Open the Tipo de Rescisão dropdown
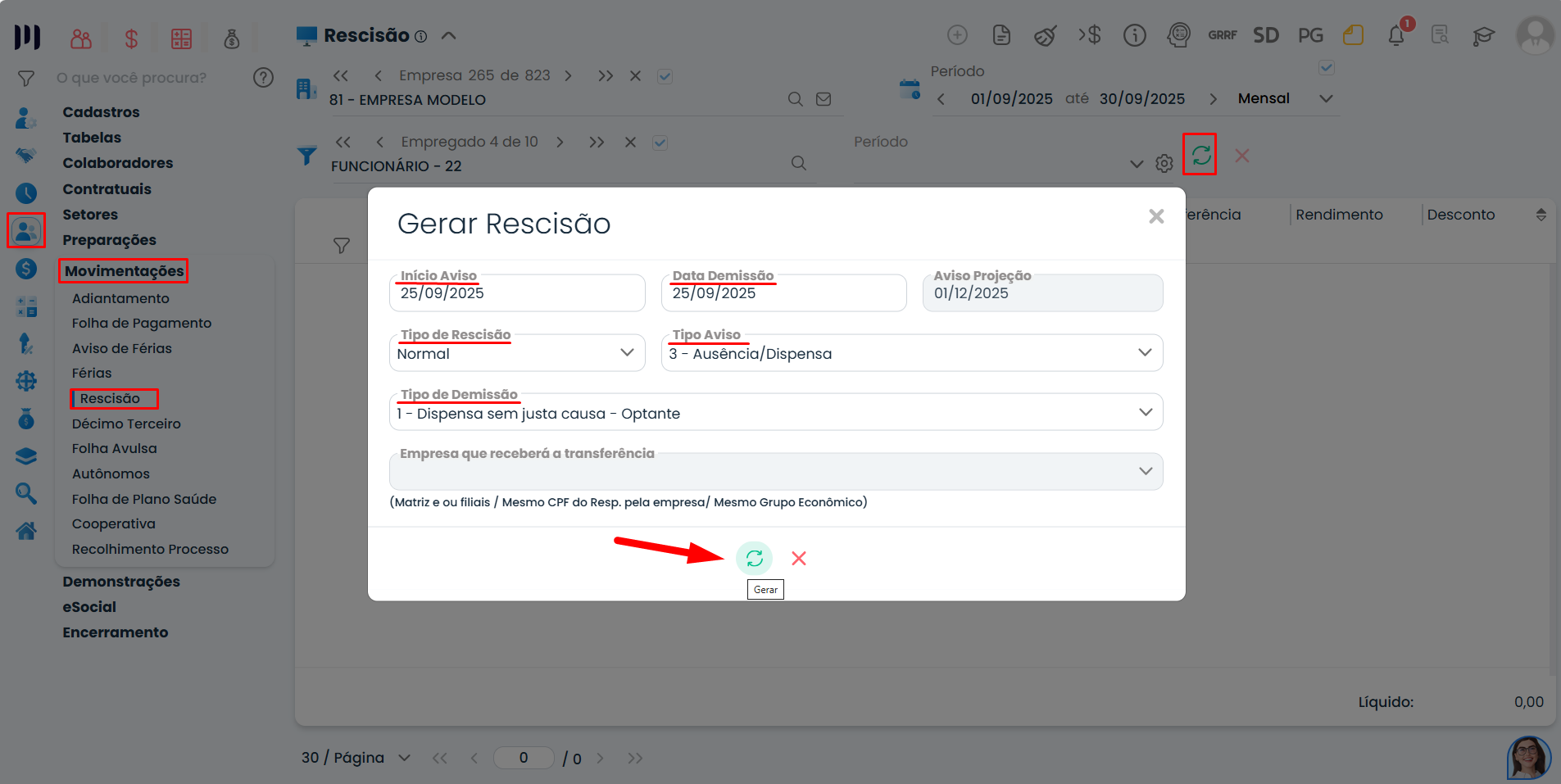The image size is (1561, 784). [517, 353]
